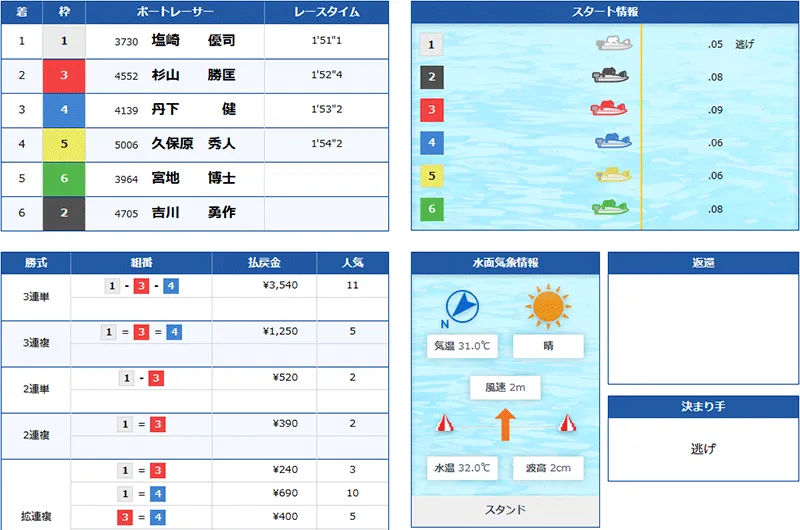
Task: Open racer 杉山 勝匡 profile link
Action: 193,75
